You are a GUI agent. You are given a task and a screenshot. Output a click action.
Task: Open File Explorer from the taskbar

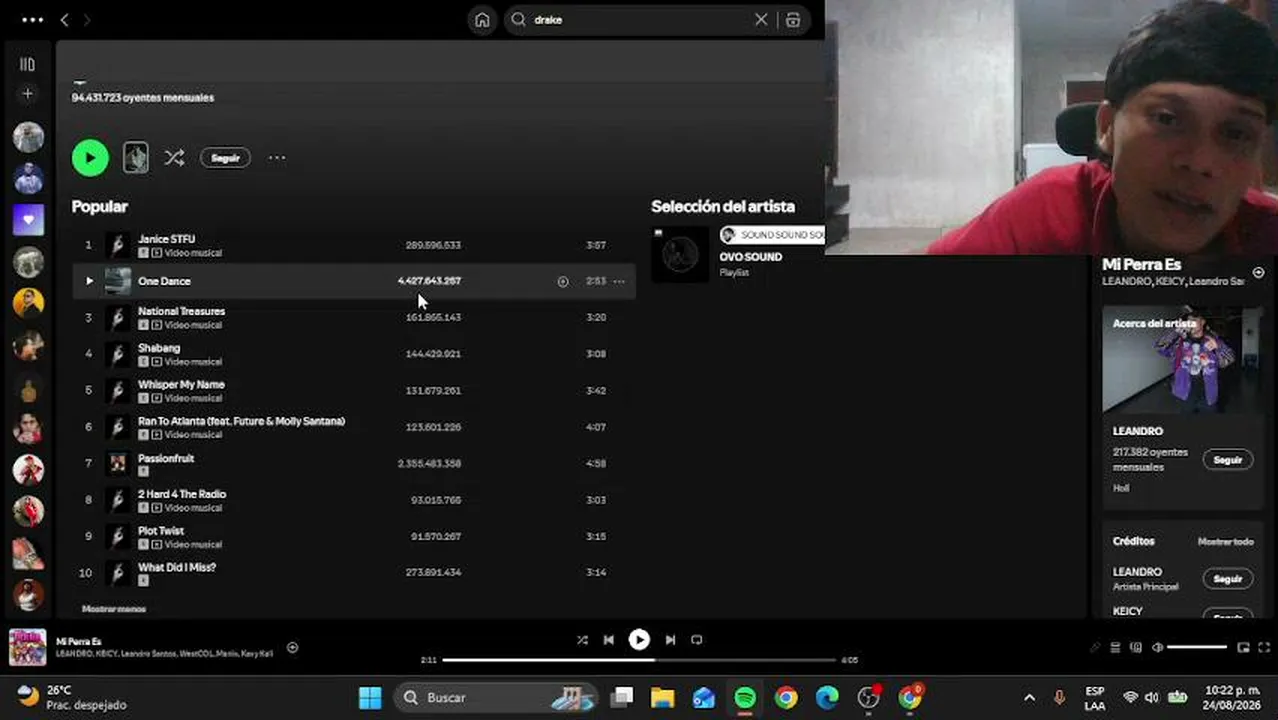click(662, 697)
